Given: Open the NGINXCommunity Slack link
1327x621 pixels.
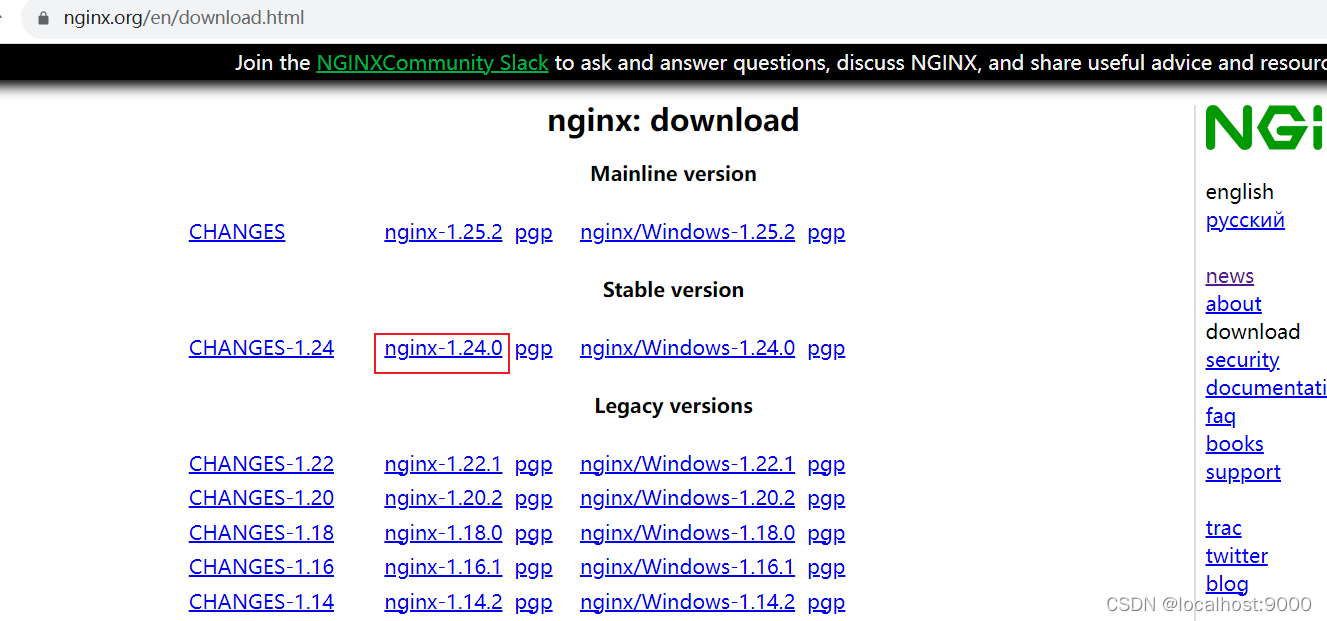Looking at the screenshot, I should pos(432,63).
